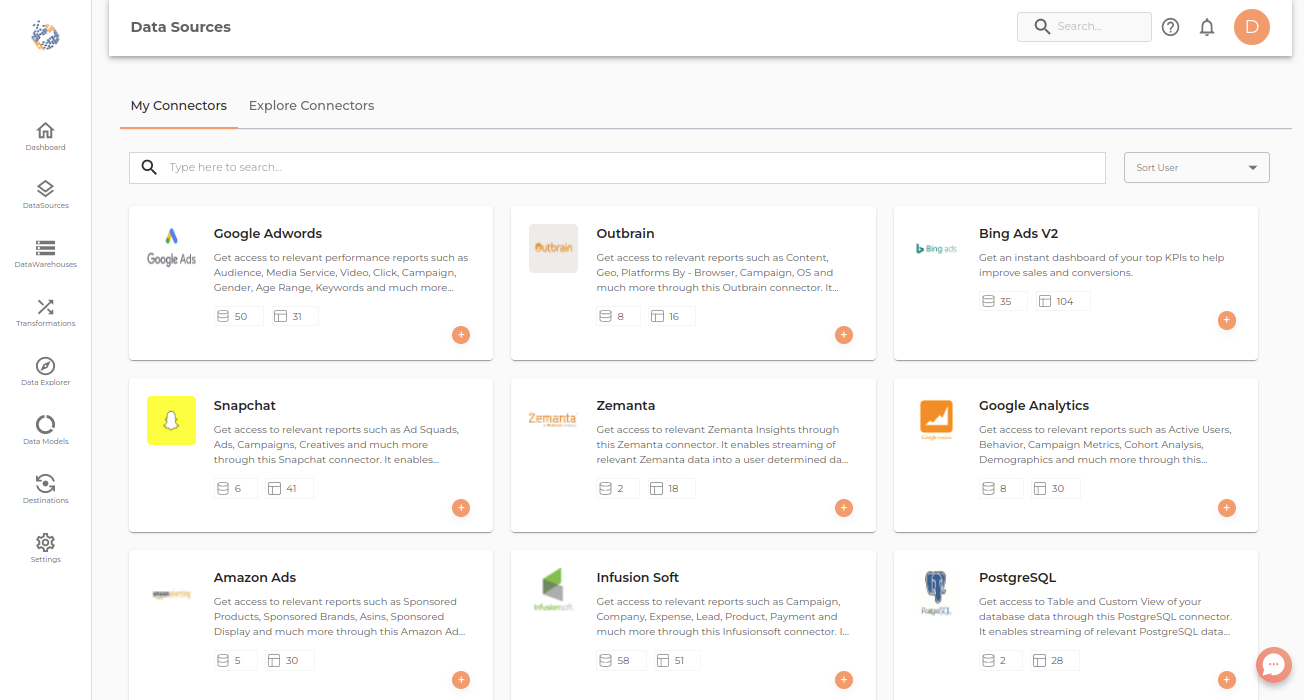Click the PostgreSQL elephant logo
The width and height of the screenshot is (1304, 700).
pyautogui.click(x=936, y=592)
